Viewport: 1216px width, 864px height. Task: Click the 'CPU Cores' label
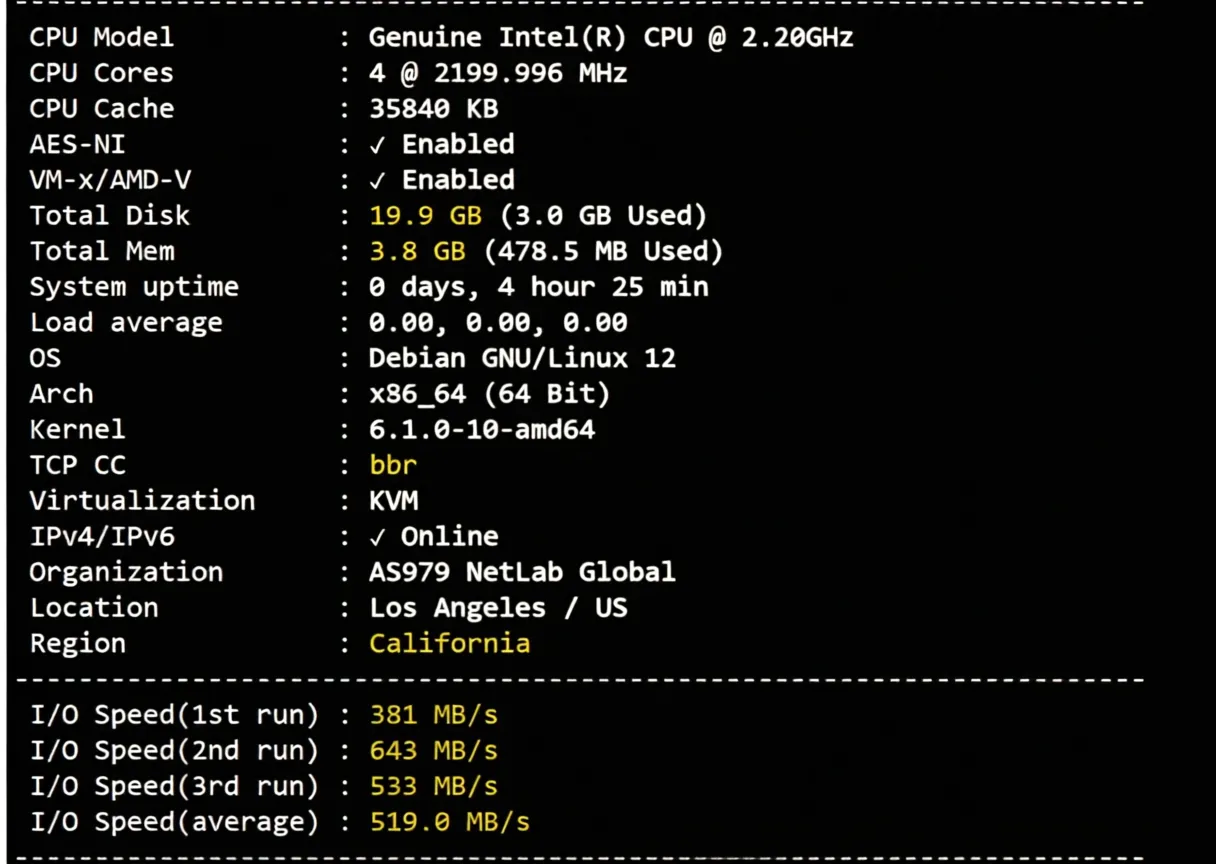click(x=101, y=73)
